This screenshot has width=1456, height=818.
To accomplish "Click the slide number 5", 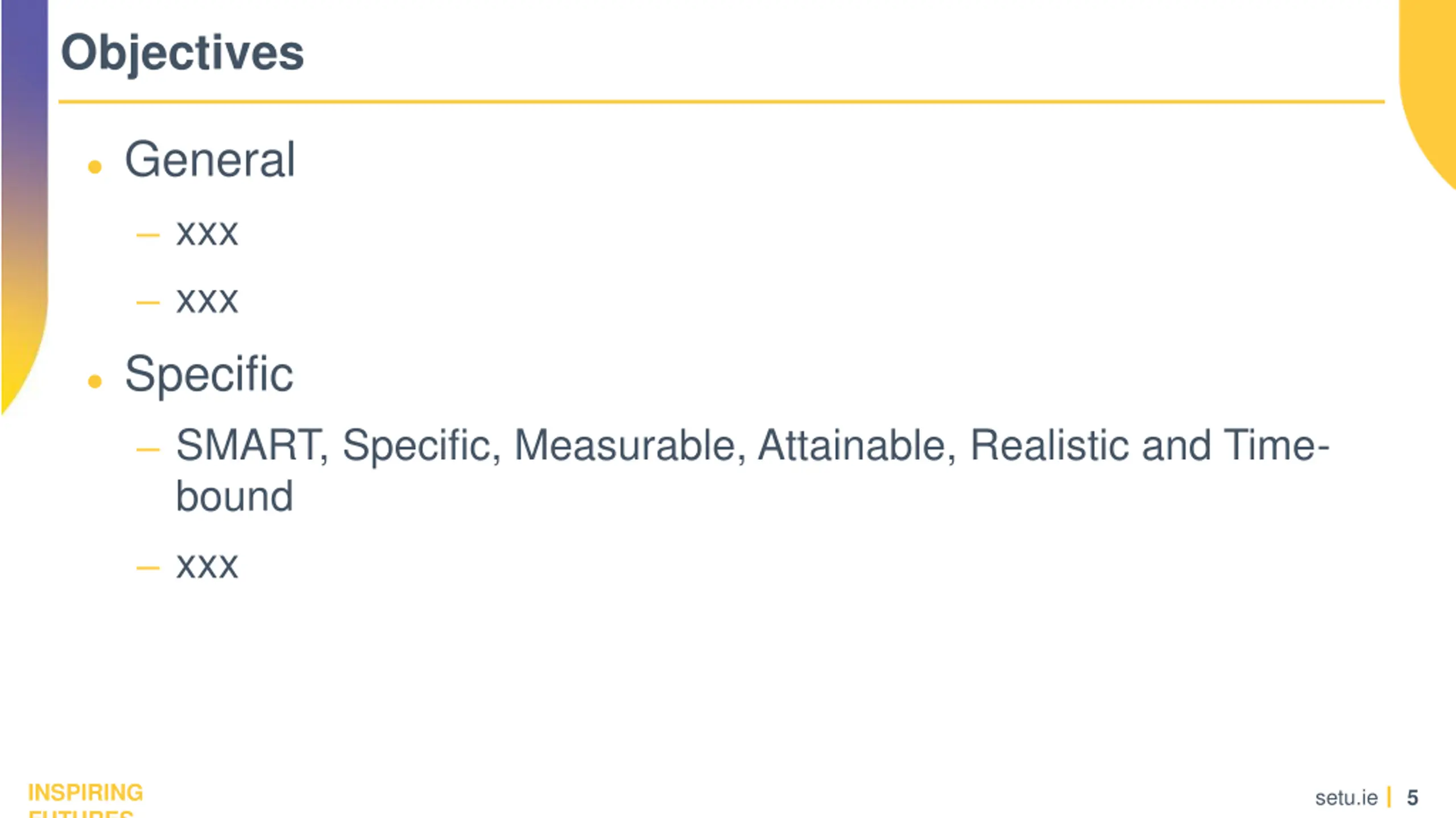I will coord(1413,798).
